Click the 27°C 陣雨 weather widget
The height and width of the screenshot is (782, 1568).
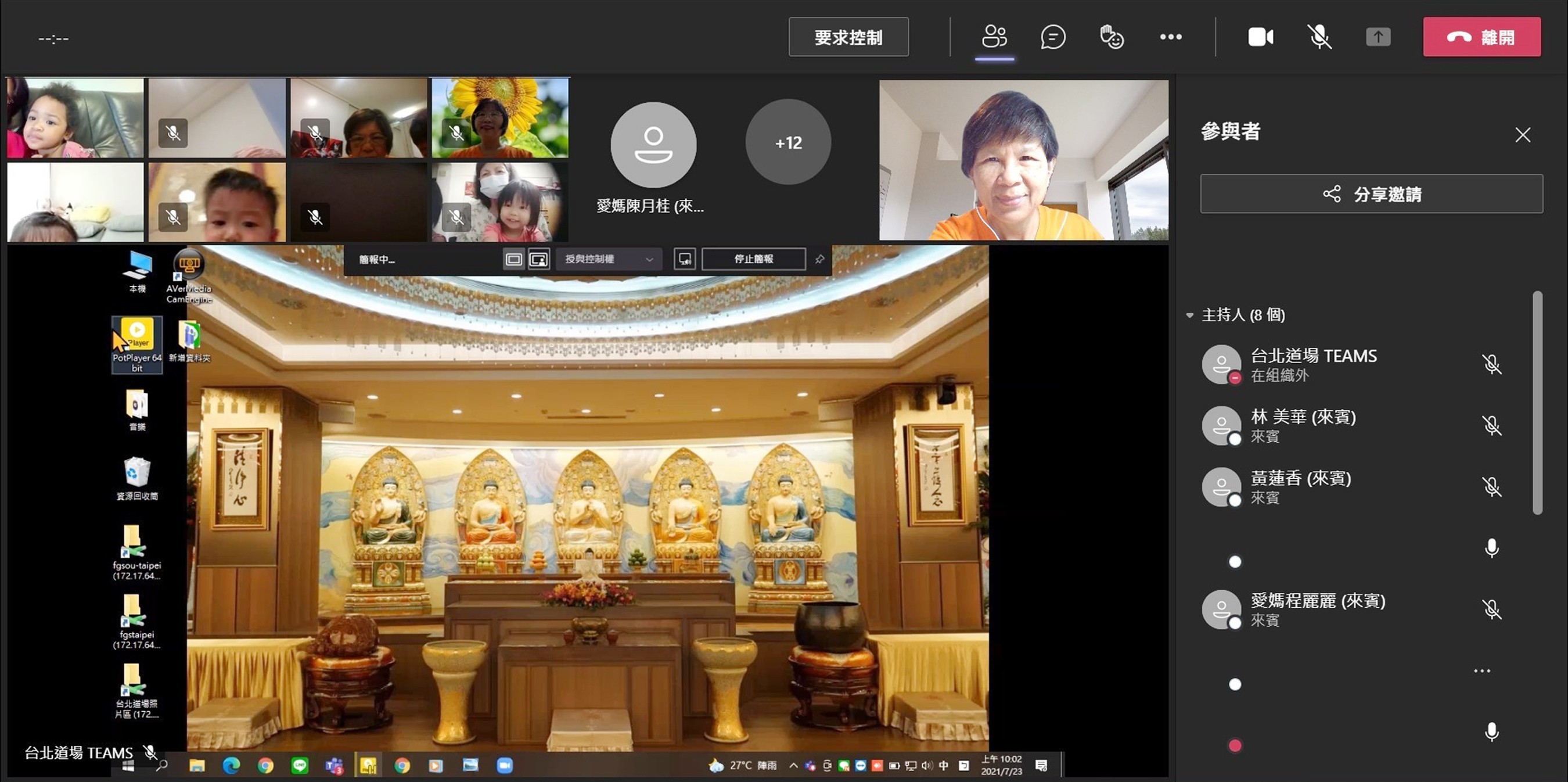(x=743, y=766)
